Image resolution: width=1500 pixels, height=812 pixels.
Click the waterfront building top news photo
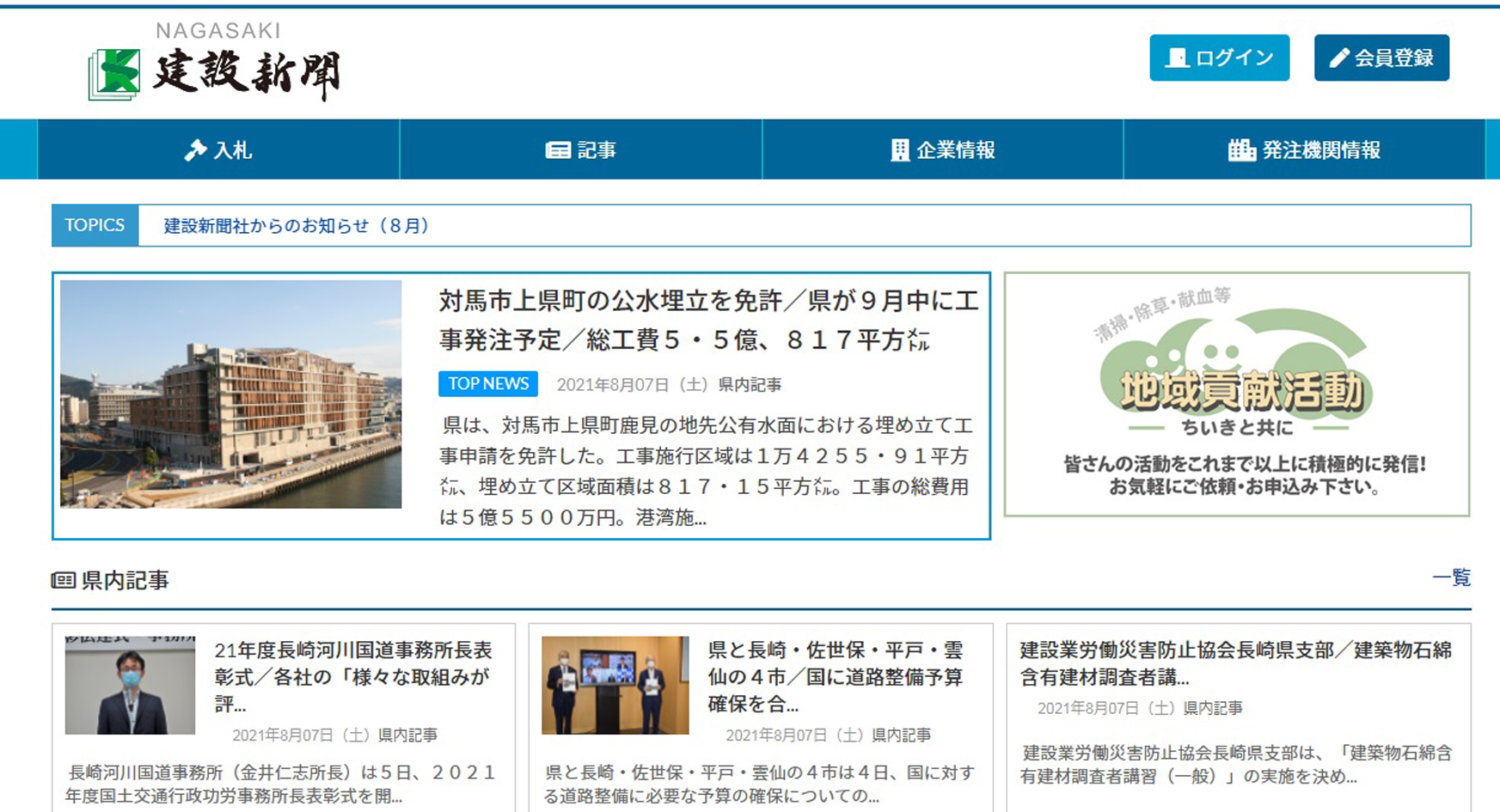(x=230, y=394)
